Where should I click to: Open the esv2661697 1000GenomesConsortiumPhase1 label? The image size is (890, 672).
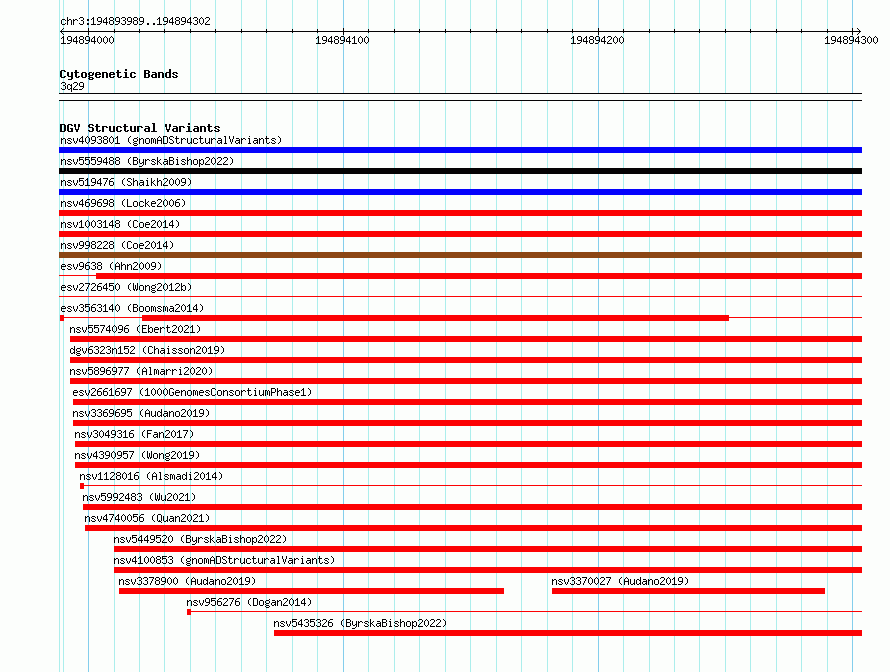point(192,392)
